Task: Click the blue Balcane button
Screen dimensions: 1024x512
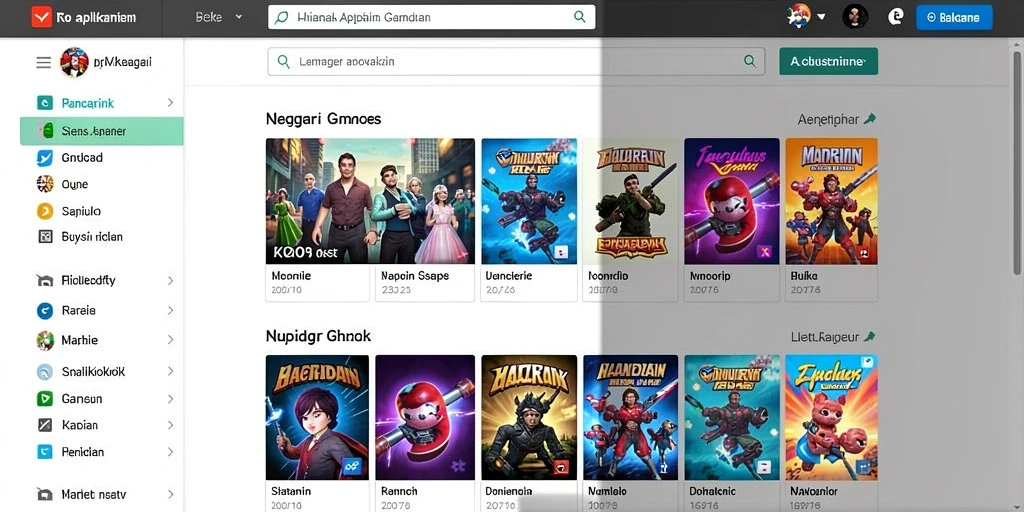Action: pyautogui.click(x=954, y=18)
